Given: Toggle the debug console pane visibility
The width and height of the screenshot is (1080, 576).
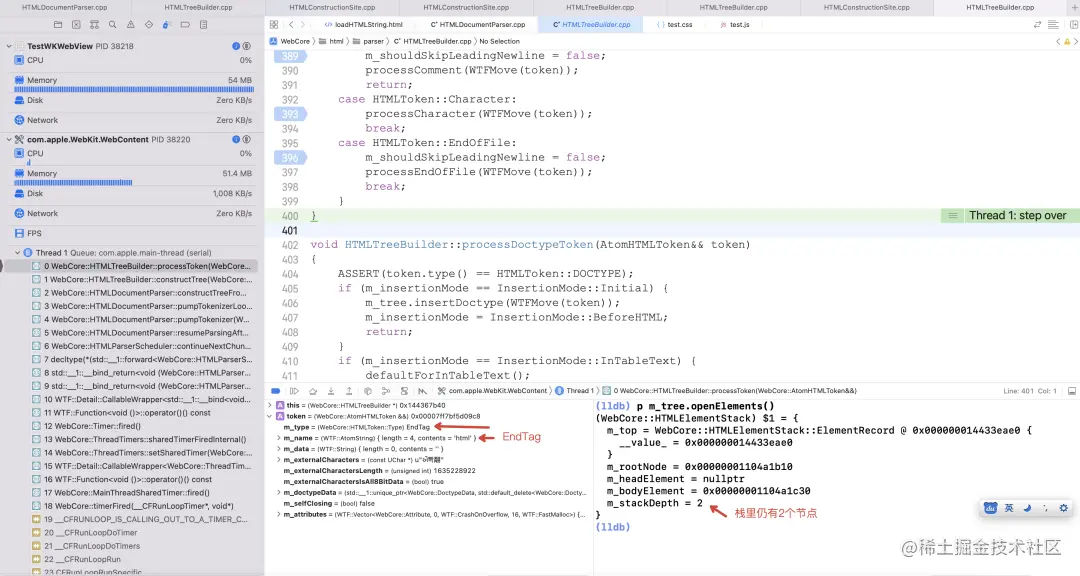Looking at the screenshot, I should [x=1071, y=391].
